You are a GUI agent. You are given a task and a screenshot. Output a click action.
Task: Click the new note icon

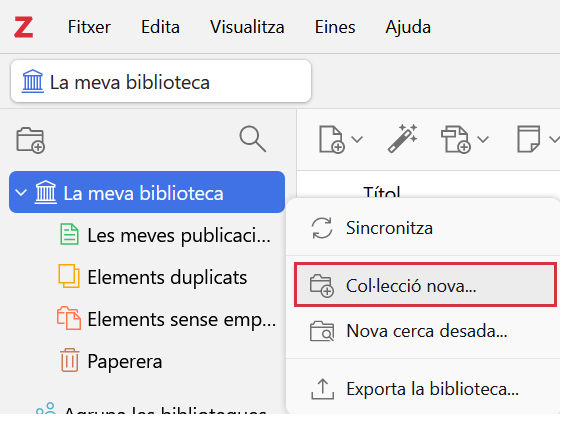[528, 139]
